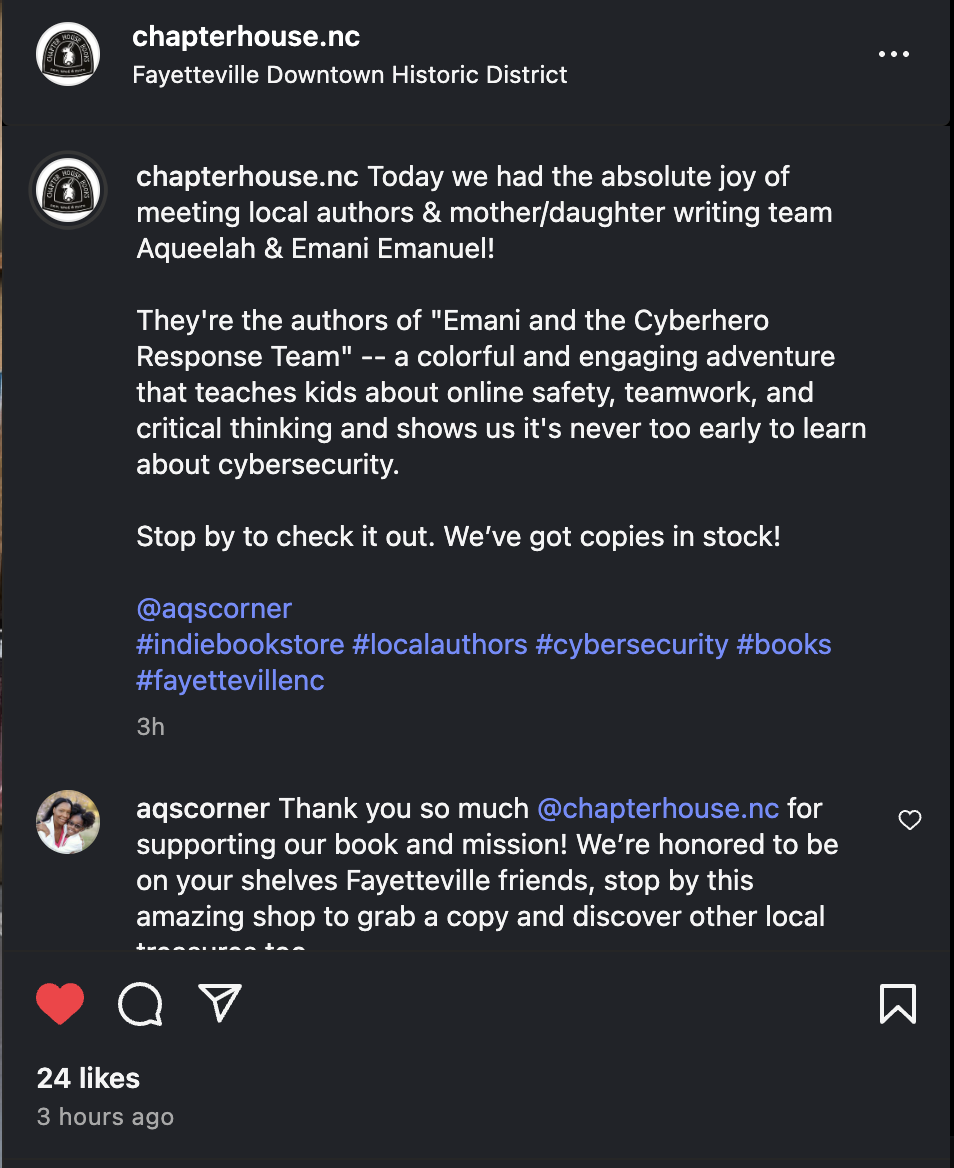Open chapterhouse.nc header profile picture
Image resolution: width=954 pixels, height=1168 pixels.
point(68,54)
